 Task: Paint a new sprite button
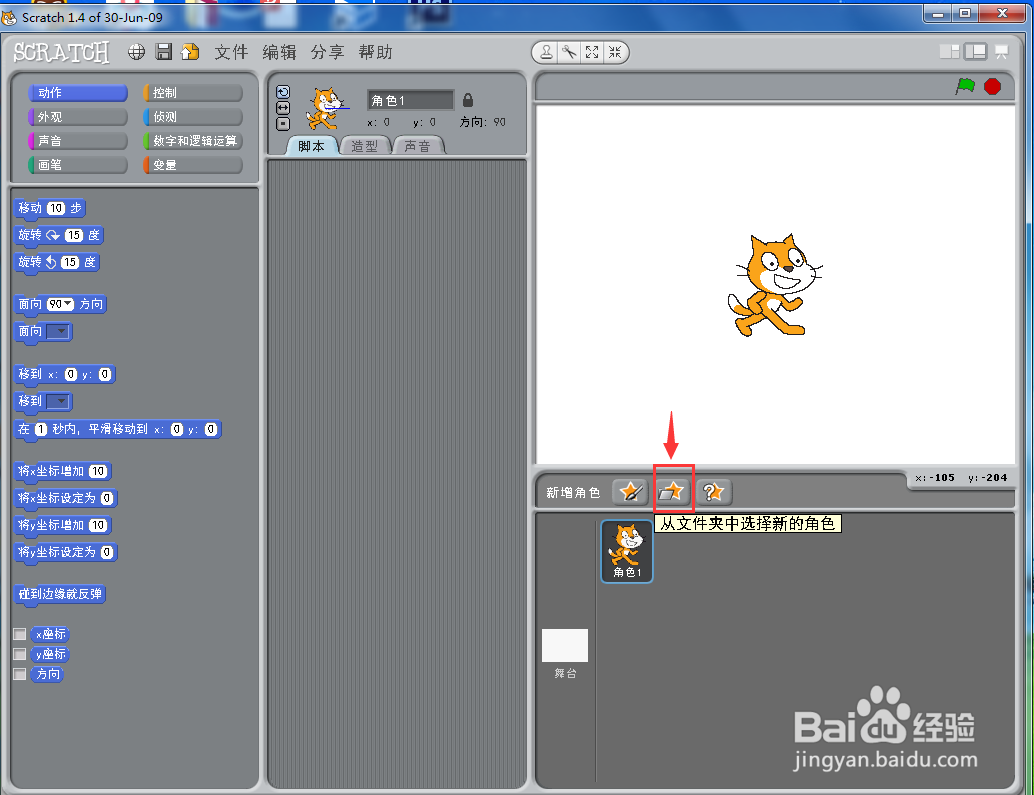click(630, 492)
